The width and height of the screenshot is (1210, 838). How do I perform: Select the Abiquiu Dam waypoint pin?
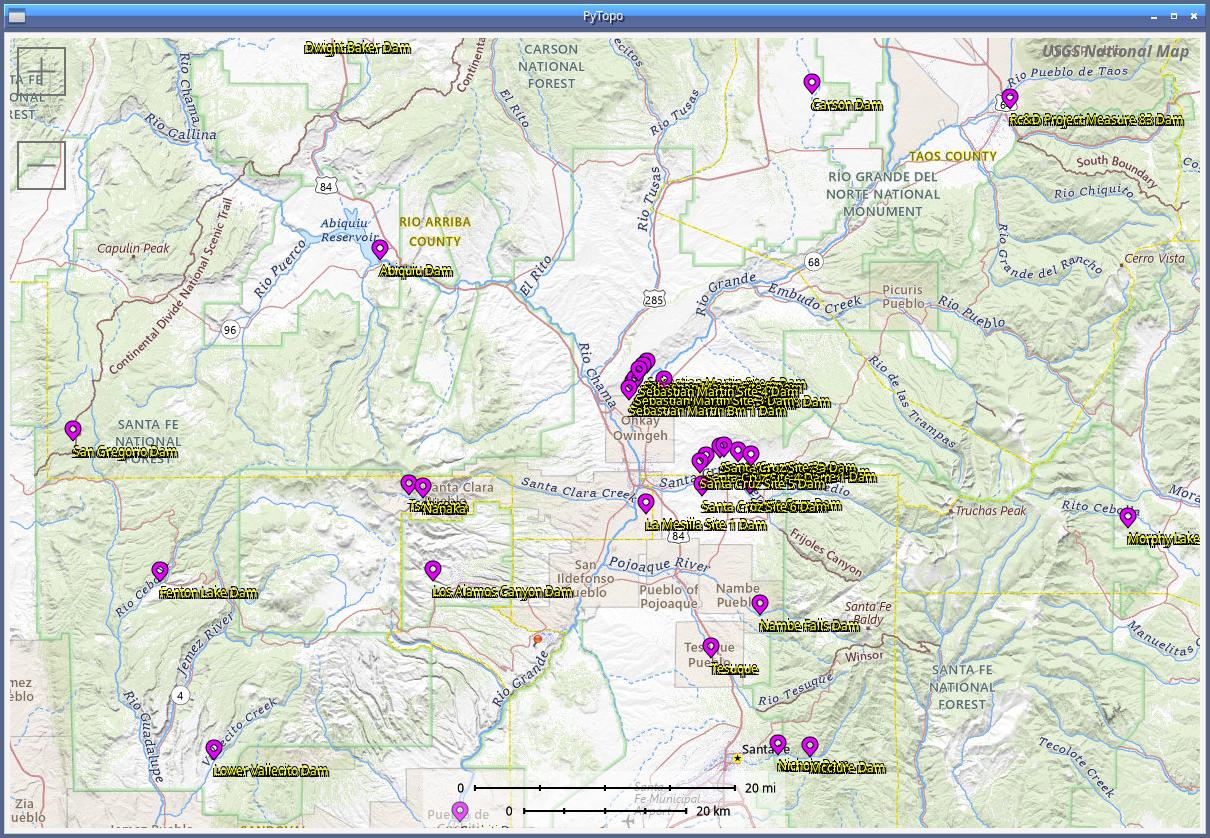pyautogui.click(x=380, y=249)
